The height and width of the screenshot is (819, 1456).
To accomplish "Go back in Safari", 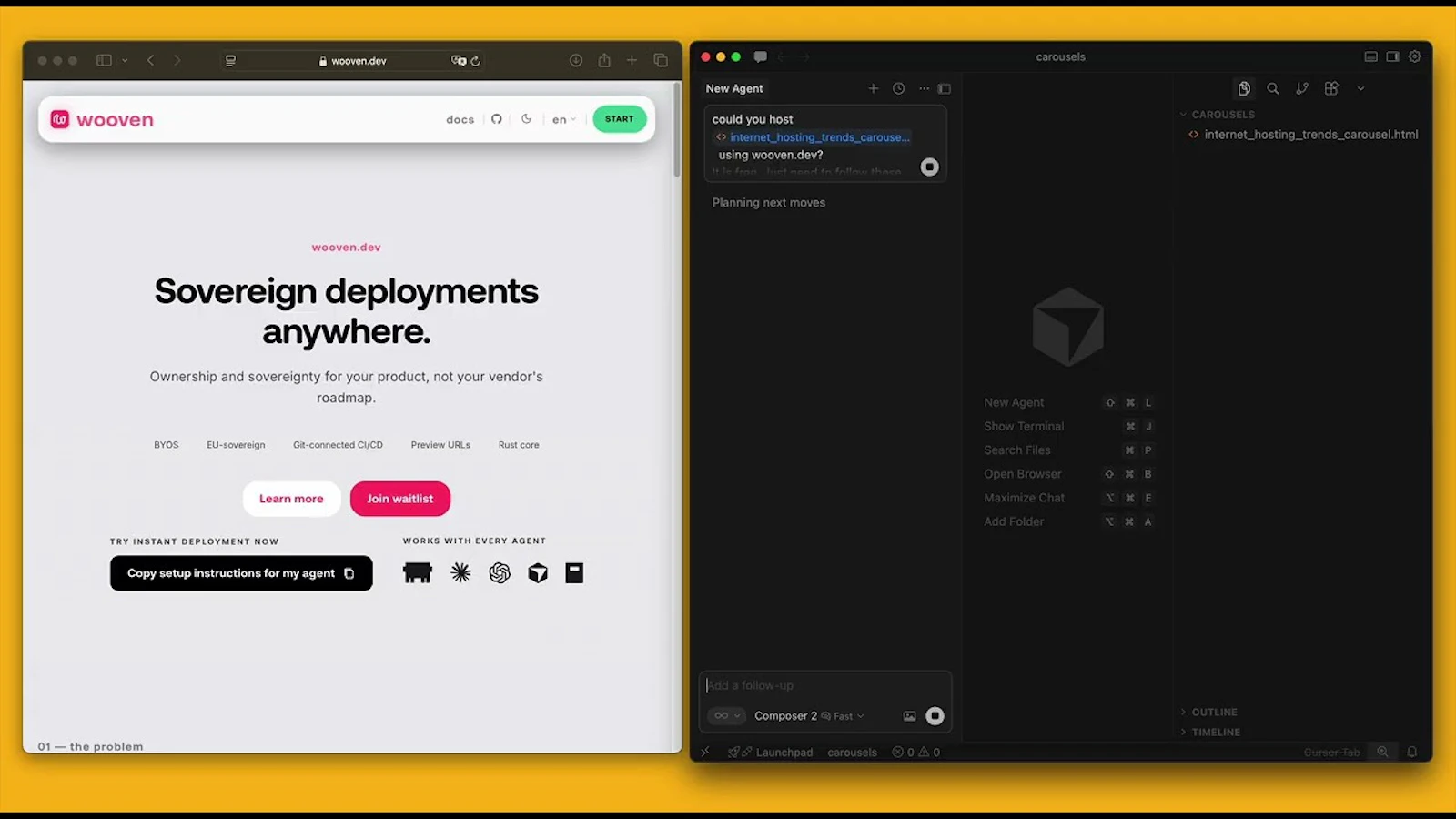I will tap(151, 60).
